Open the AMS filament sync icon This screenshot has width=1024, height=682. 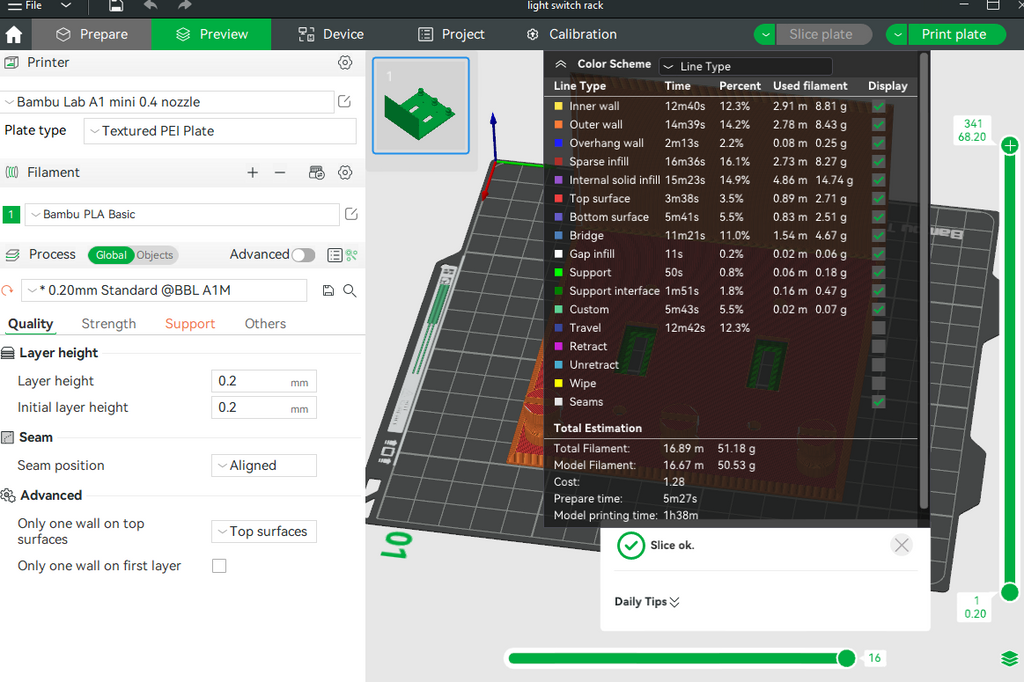pos(317,172)
